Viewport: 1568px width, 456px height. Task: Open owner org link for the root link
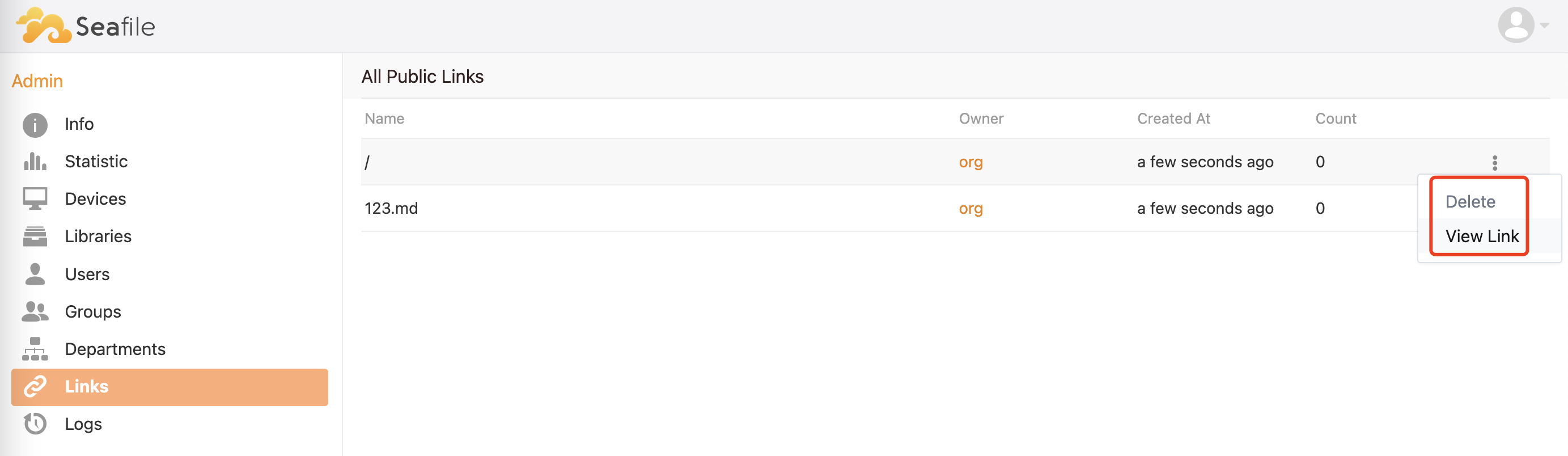coord(971,162)
